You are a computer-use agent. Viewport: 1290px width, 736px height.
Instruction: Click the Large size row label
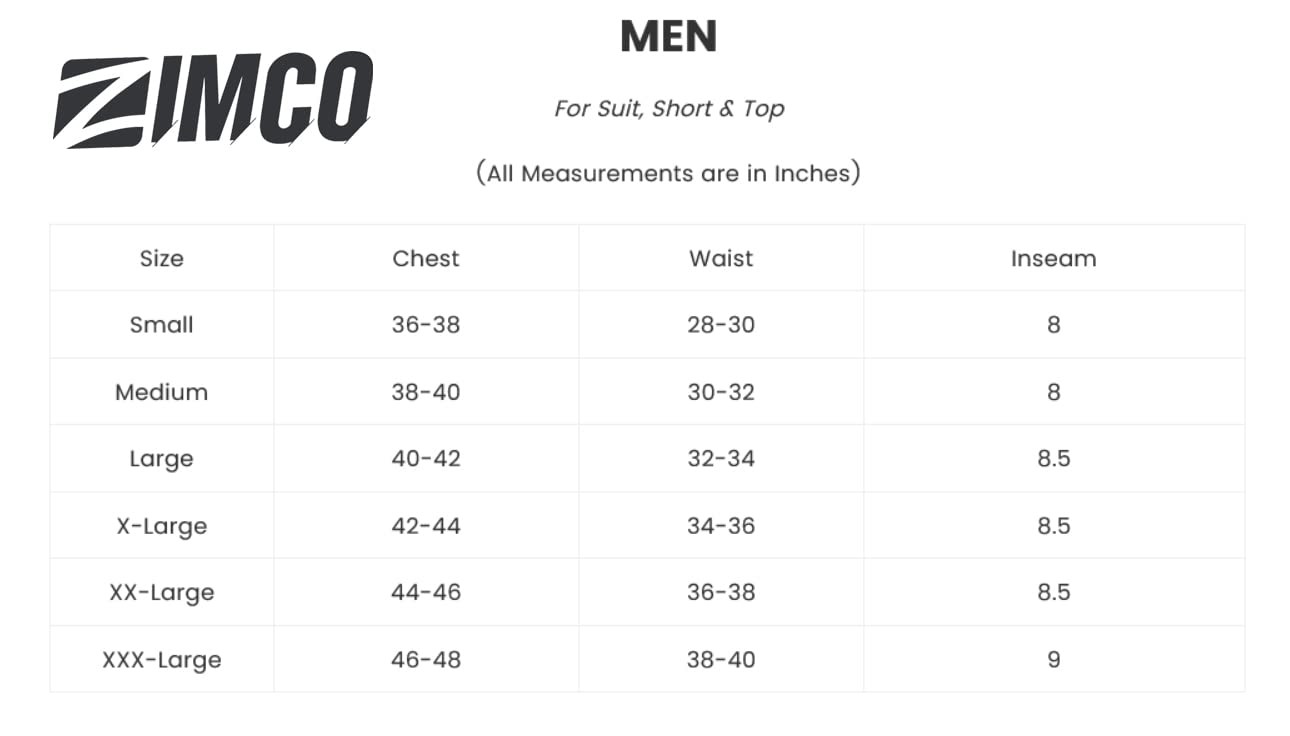point(162,459)
